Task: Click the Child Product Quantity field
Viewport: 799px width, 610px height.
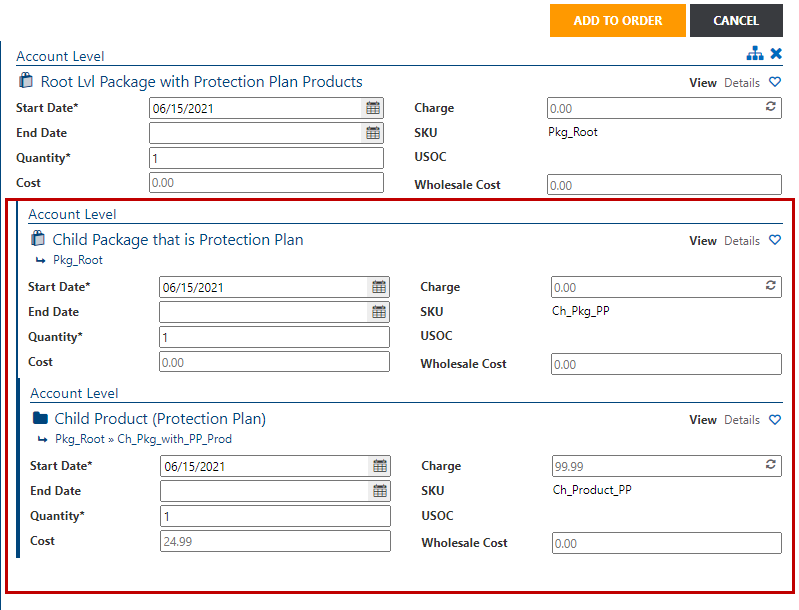Action: [x=275, y=516]
